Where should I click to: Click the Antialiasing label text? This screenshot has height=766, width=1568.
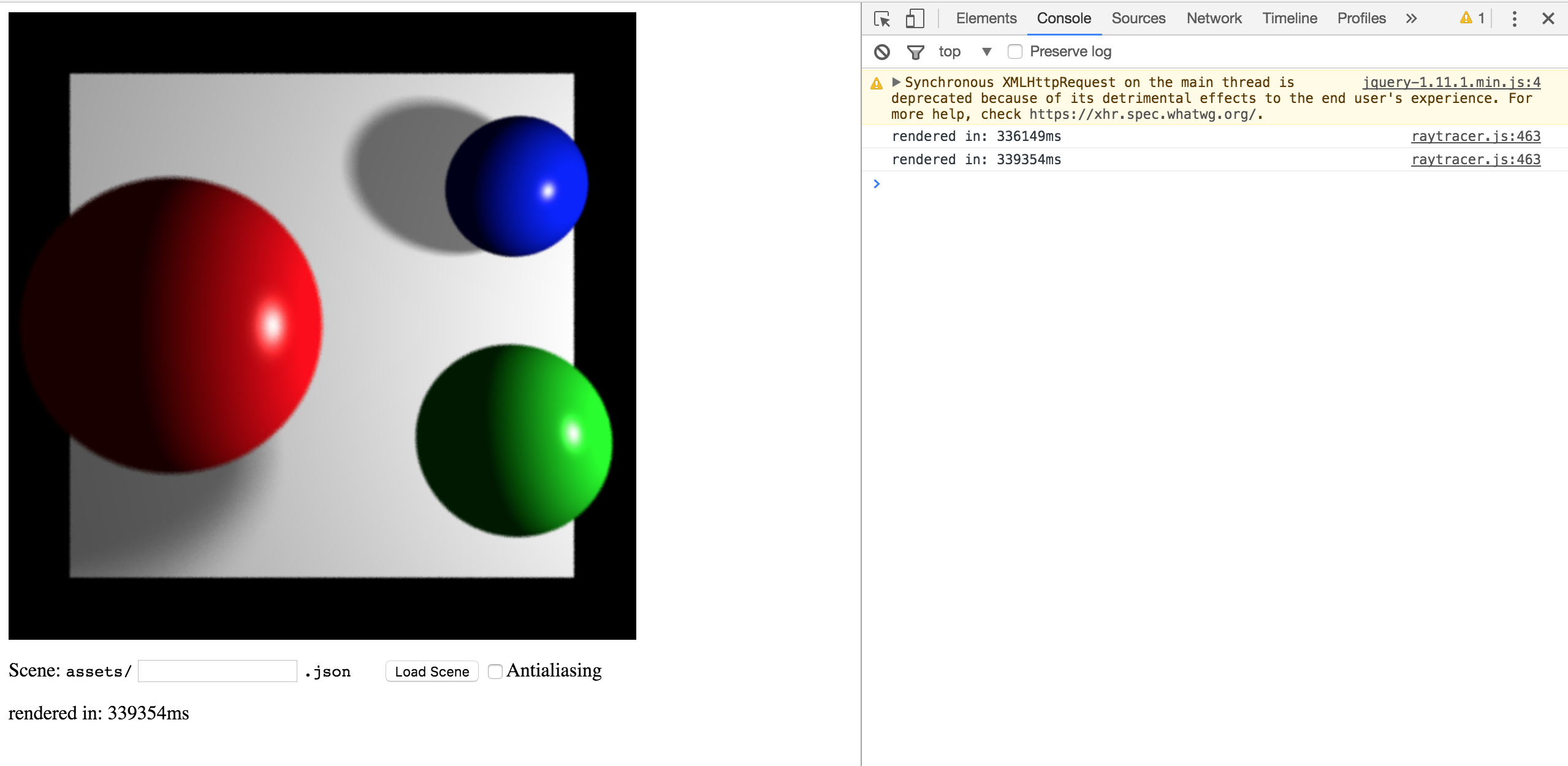(554, 670)
